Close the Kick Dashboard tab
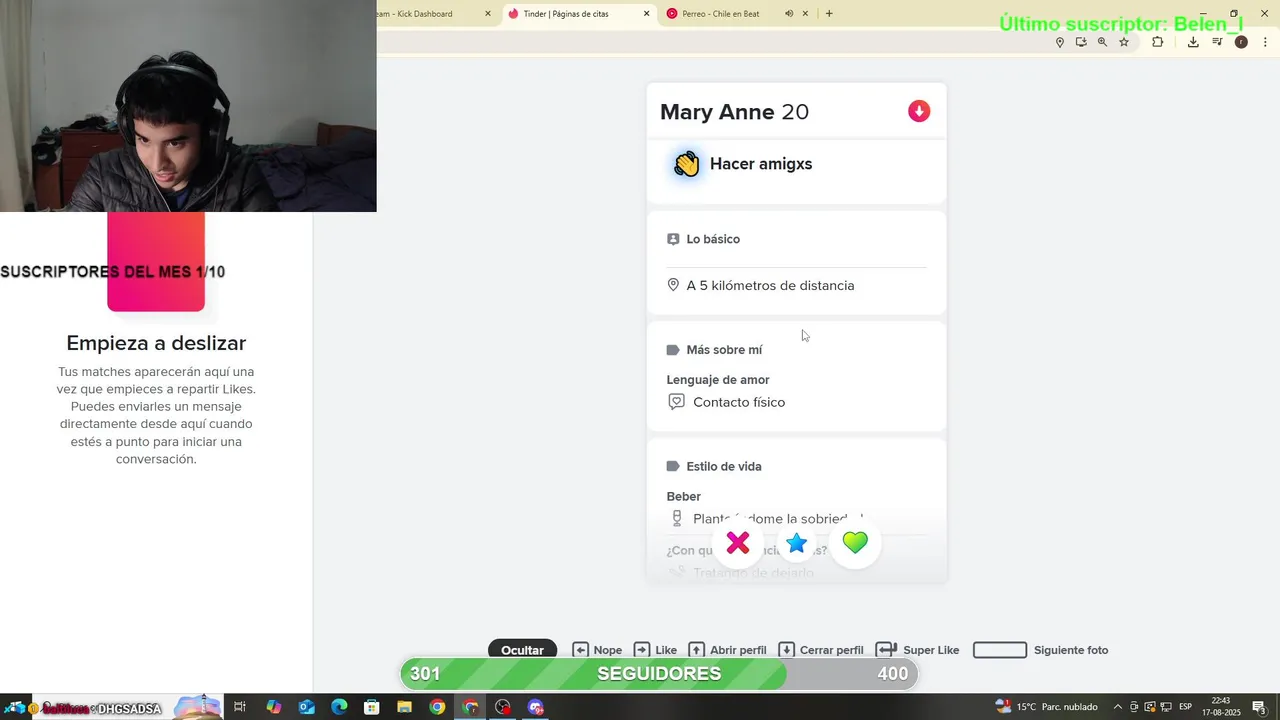1280x720 pixels. (488, 14)
